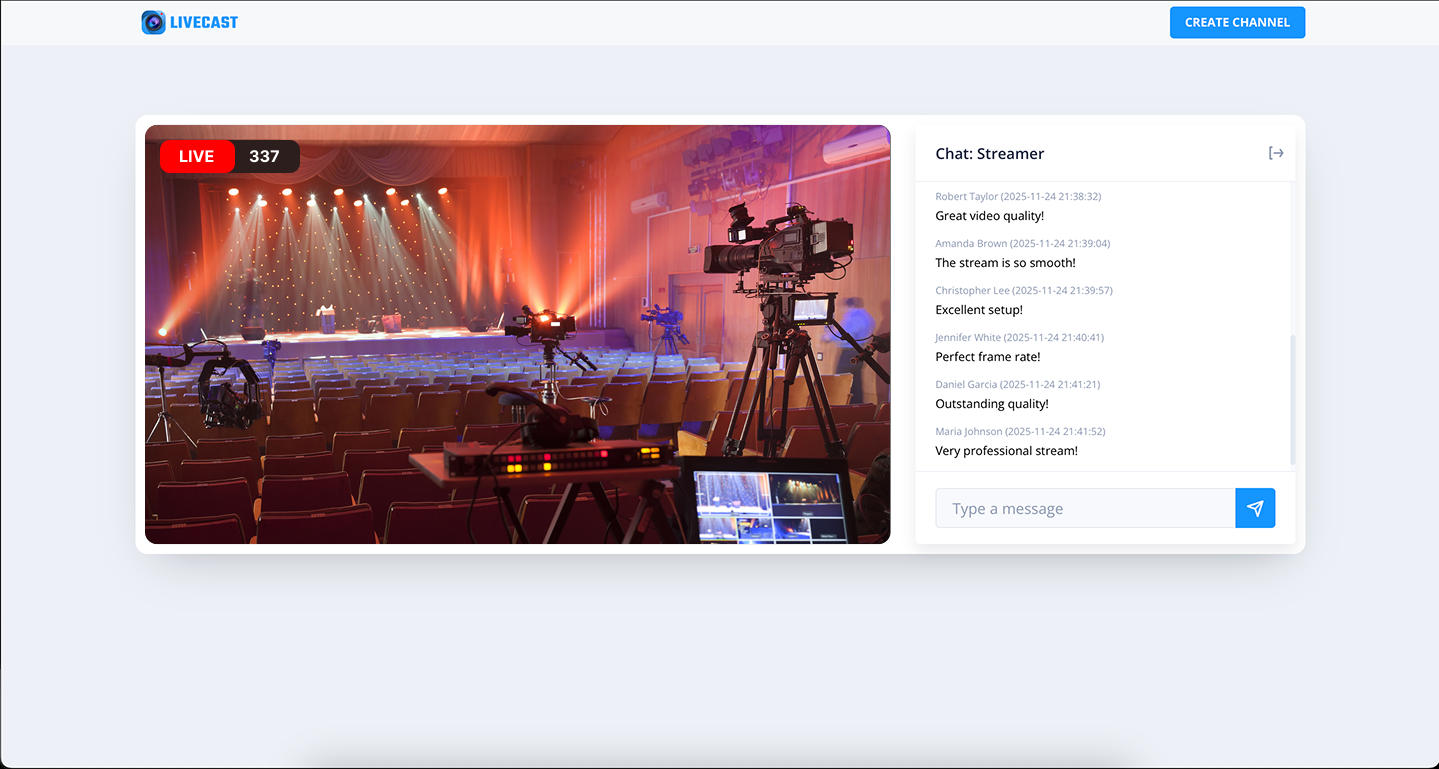
Task: Click Jennifer White's Perfect frame rate message
Action: (987, 356)
